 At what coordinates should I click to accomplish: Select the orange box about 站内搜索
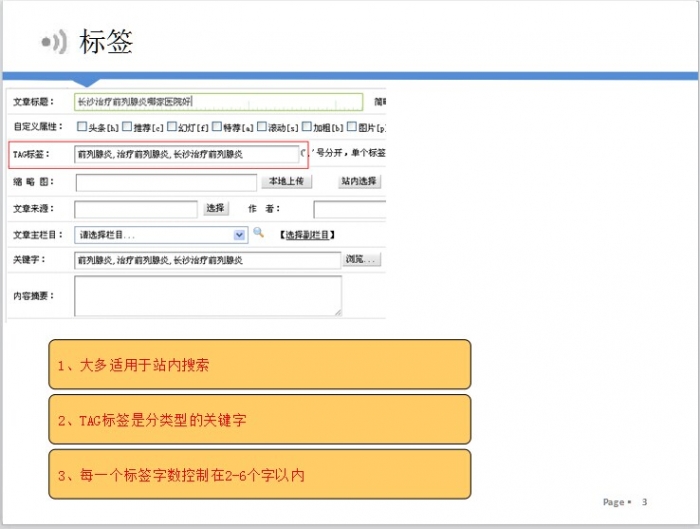coord(259,365)
